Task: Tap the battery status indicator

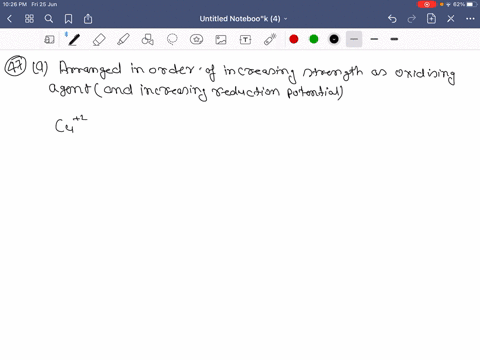Action: coord(472,4)
